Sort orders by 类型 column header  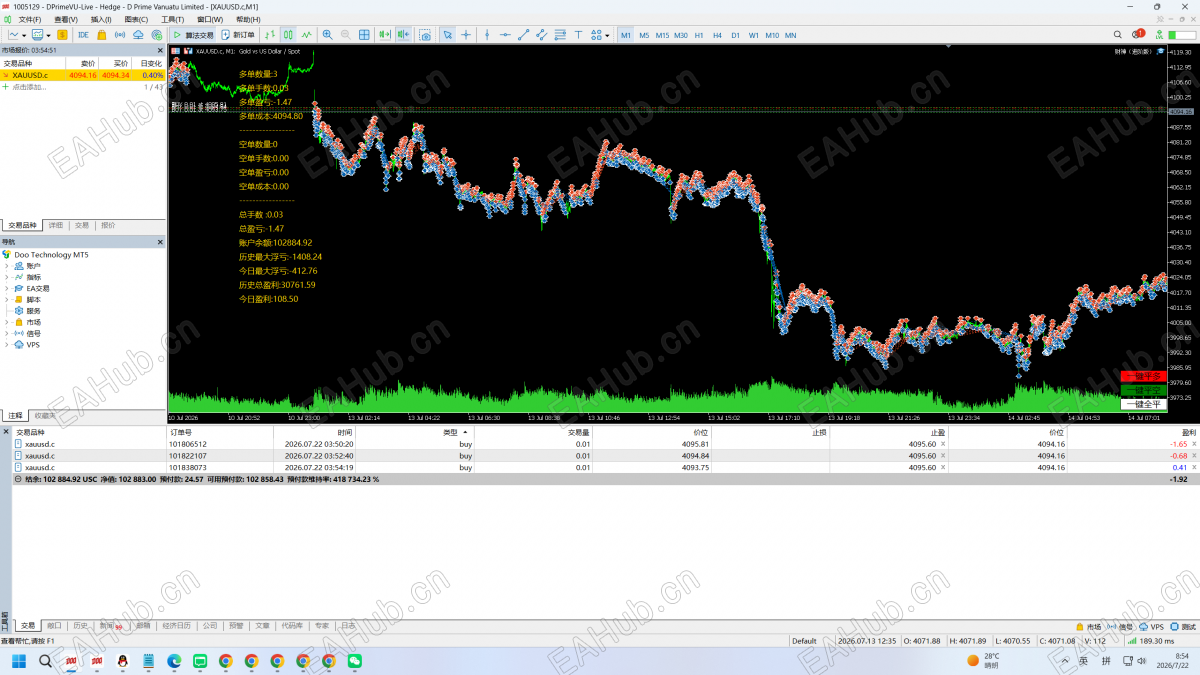[450, 432]
